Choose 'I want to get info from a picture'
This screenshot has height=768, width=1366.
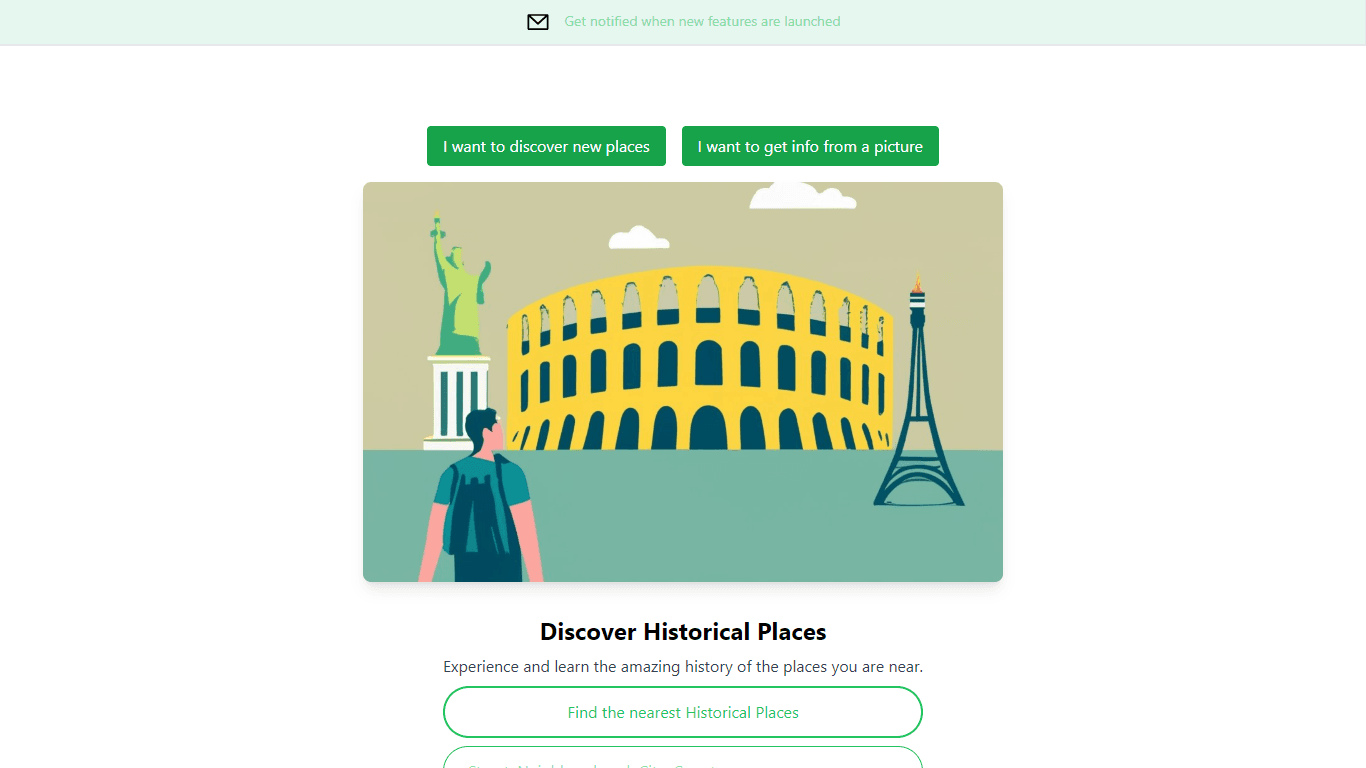click(x=810, y=146)
